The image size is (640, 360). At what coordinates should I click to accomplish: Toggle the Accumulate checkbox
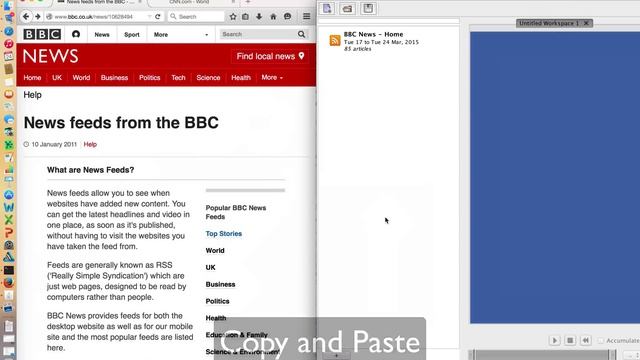[x=600, y=340]
